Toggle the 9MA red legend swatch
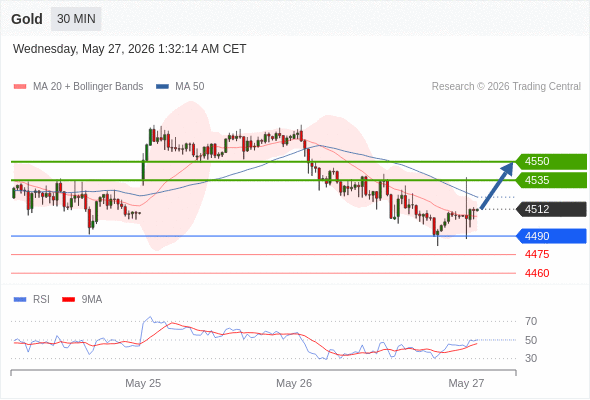The height and width of the screenshot is (400, 590). [x=68, y=300]
